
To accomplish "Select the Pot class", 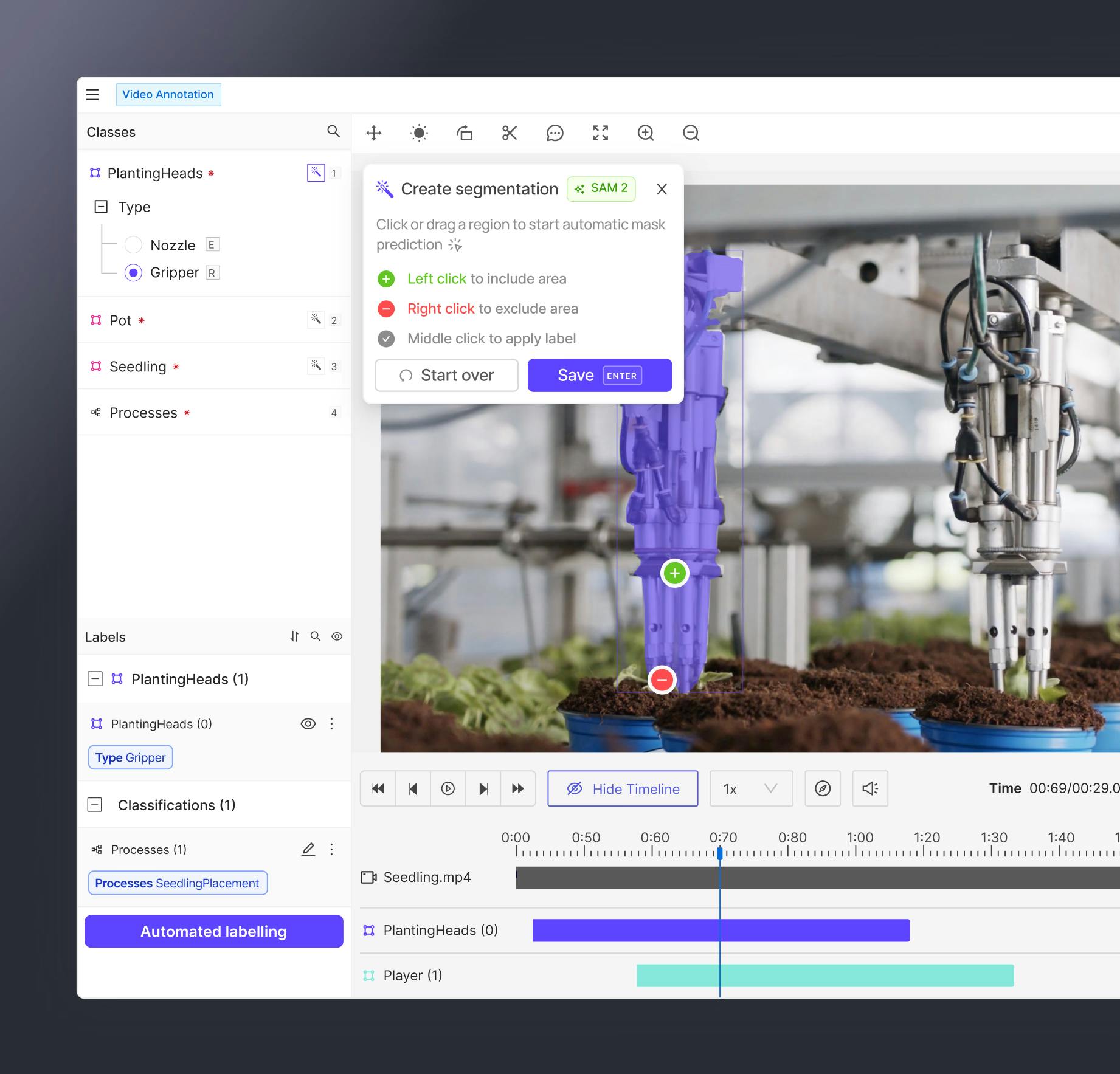I will tap(120, 320).
